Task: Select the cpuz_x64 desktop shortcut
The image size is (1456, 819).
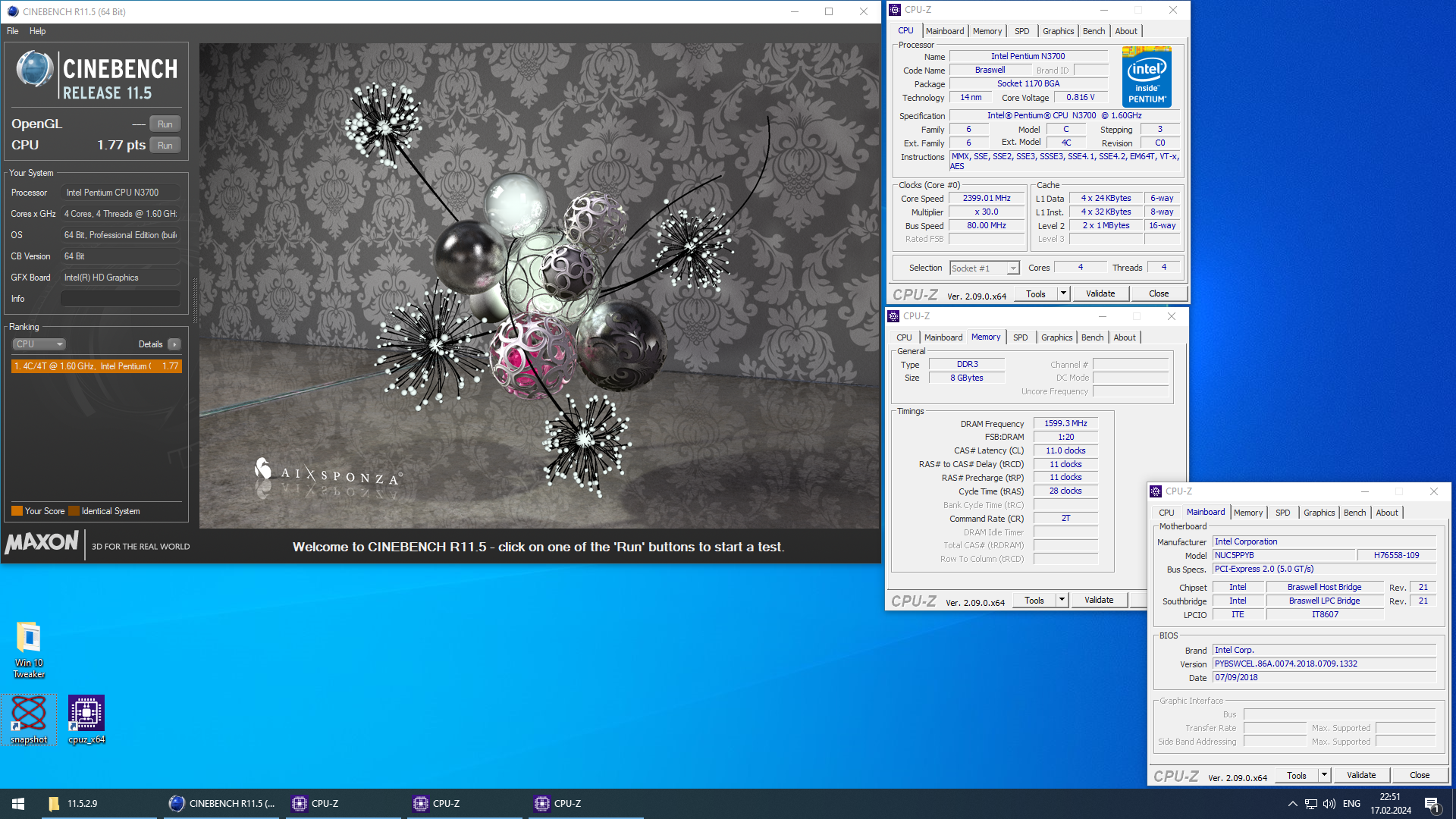Action: pos(86,719)
